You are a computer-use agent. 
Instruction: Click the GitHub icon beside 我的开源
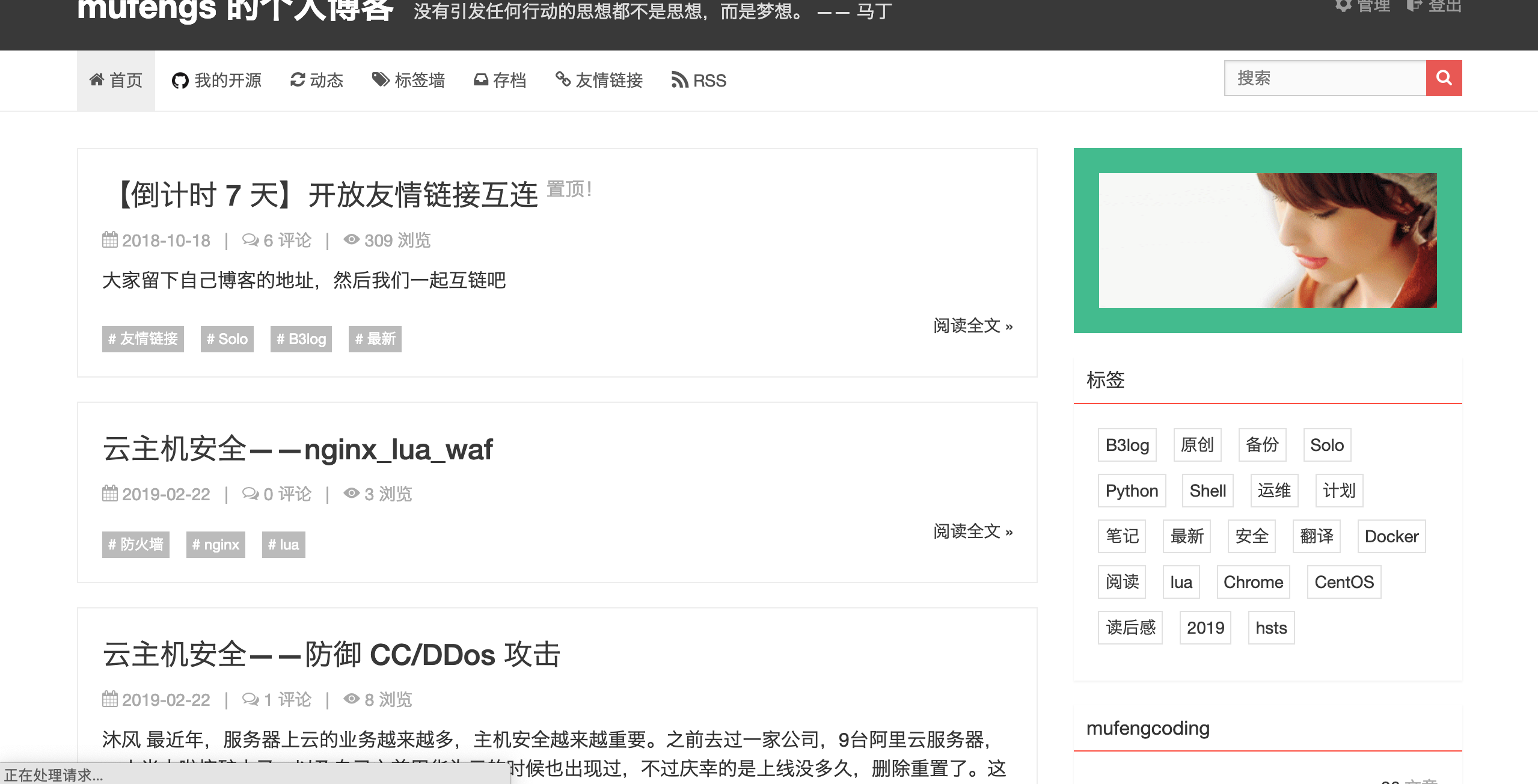[x=180, y=81]
